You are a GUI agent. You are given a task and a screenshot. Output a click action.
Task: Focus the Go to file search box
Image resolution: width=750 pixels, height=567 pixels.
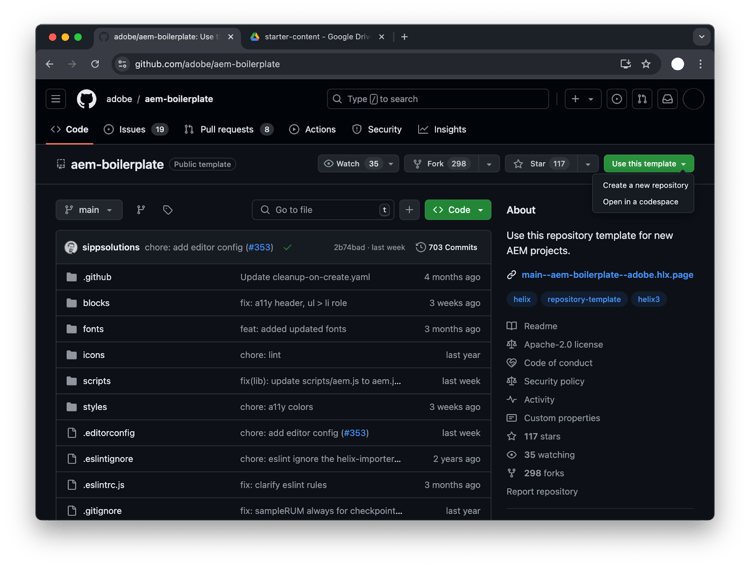pos(323,210)
